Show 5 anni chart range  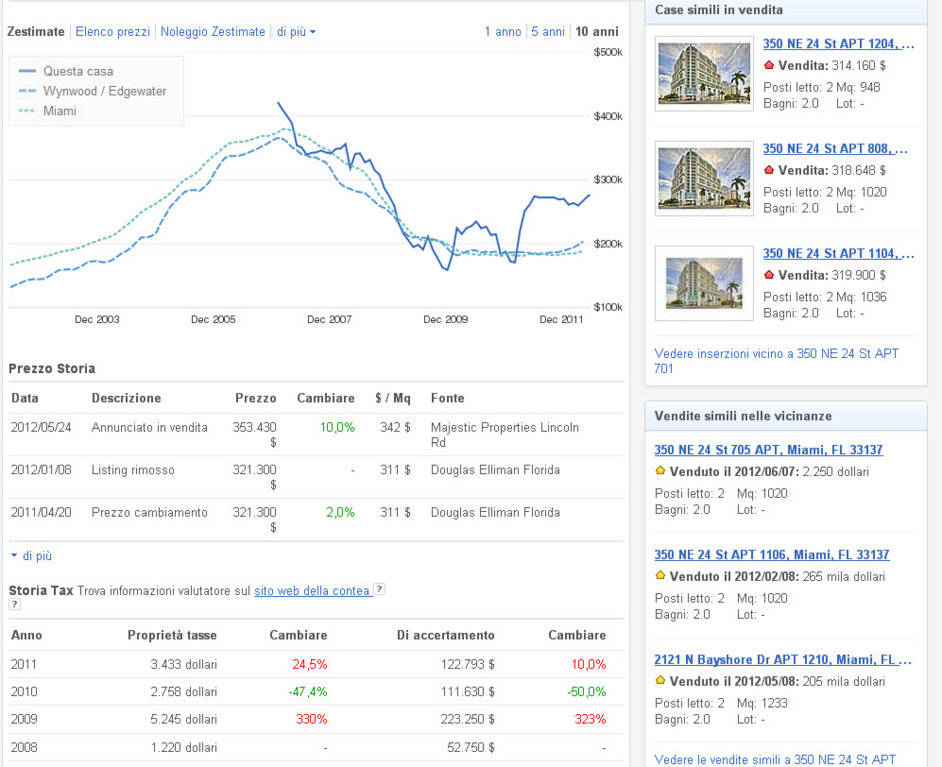click(x=548, y=31)
